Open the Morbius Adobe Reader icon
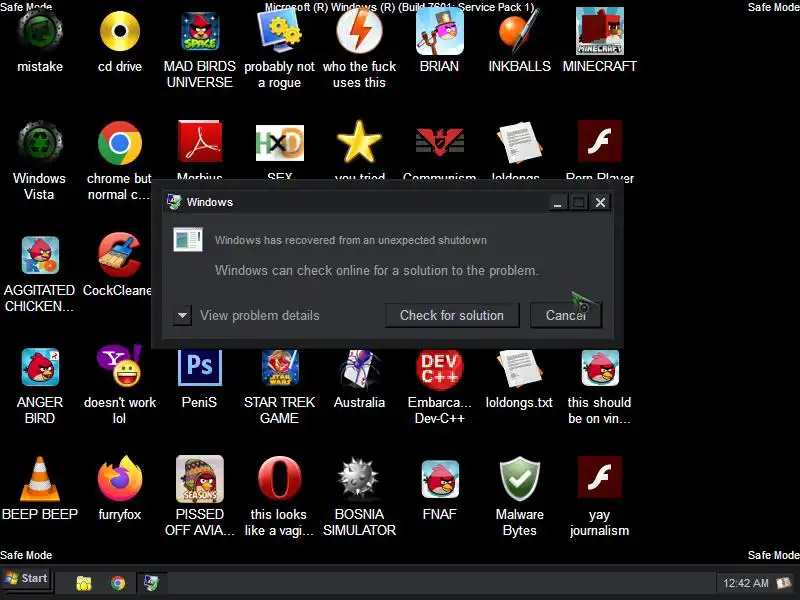 [200, 141]
